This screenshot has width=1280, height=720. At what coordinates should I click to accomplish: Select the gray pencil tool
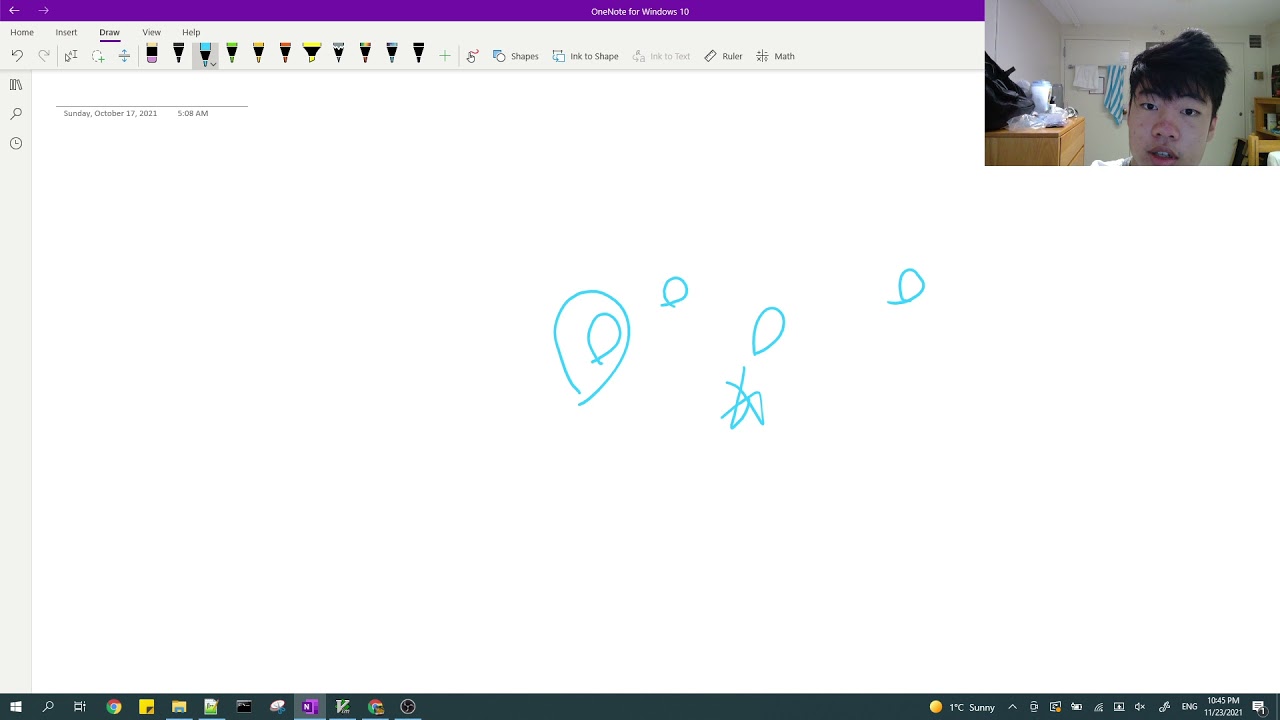[338, 54]
